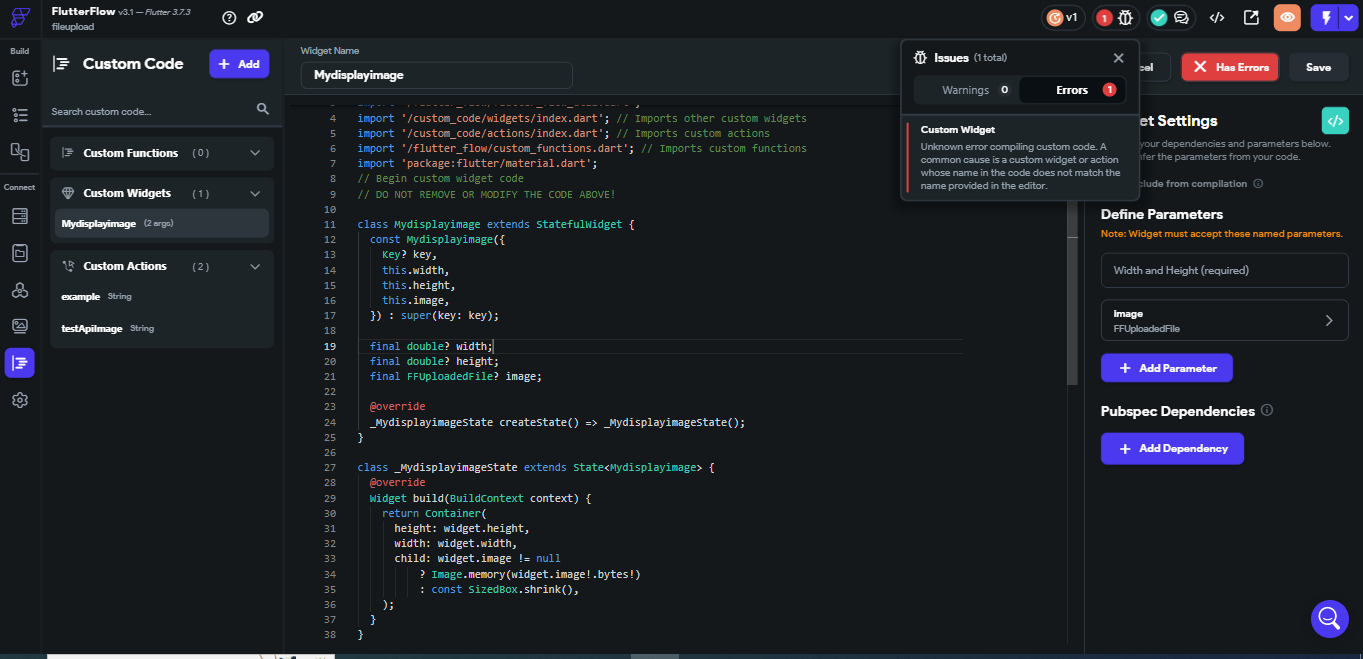1363x659 pixels.
Task: Click the green checkmark status icon
Action: 1159,17
